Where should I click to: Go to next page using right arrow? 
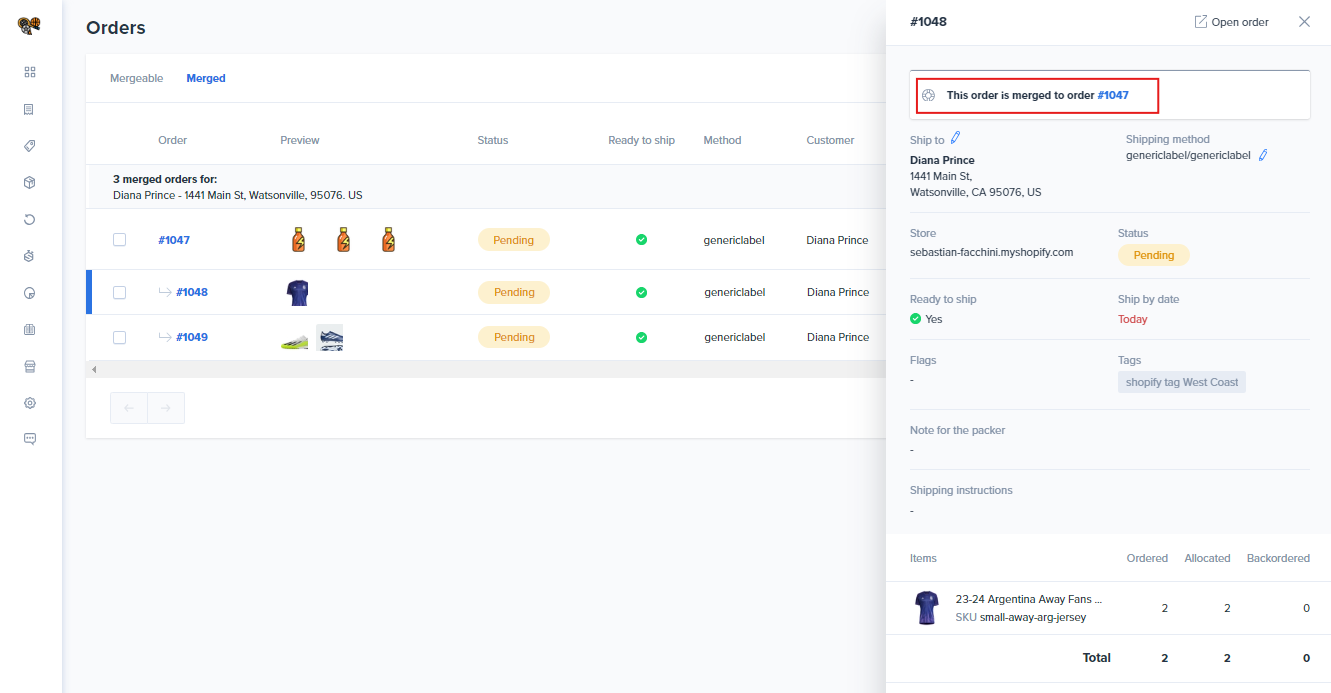(166, 408)
